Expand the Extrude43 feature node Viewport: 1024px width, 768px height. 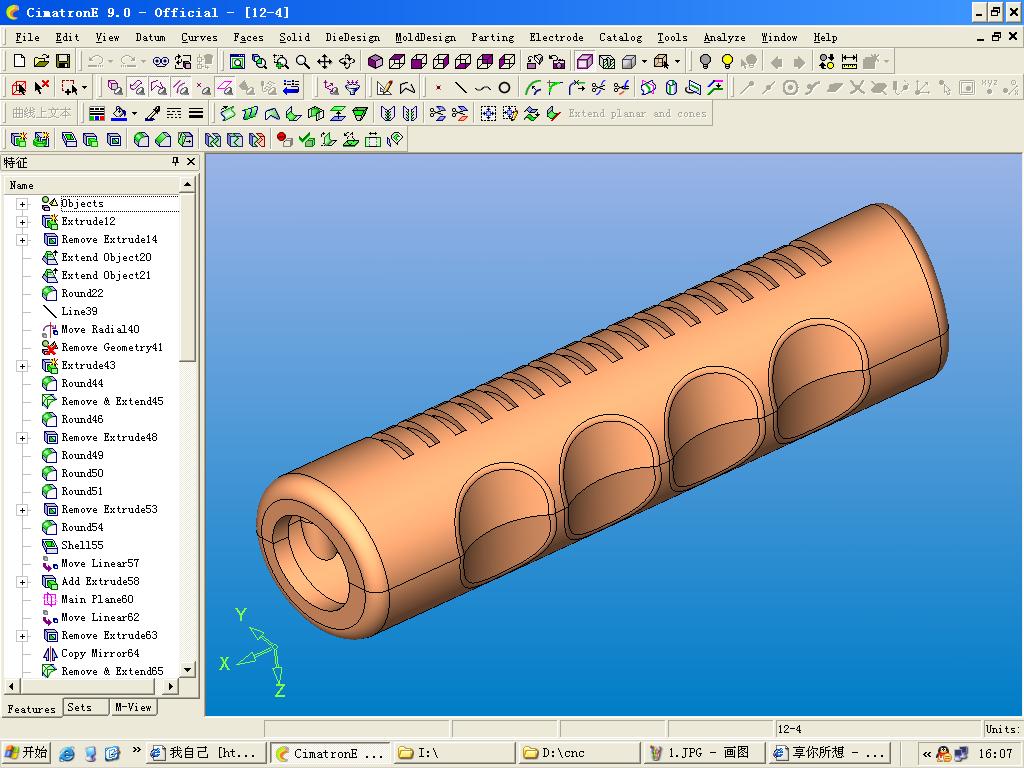tap(22, 366)
